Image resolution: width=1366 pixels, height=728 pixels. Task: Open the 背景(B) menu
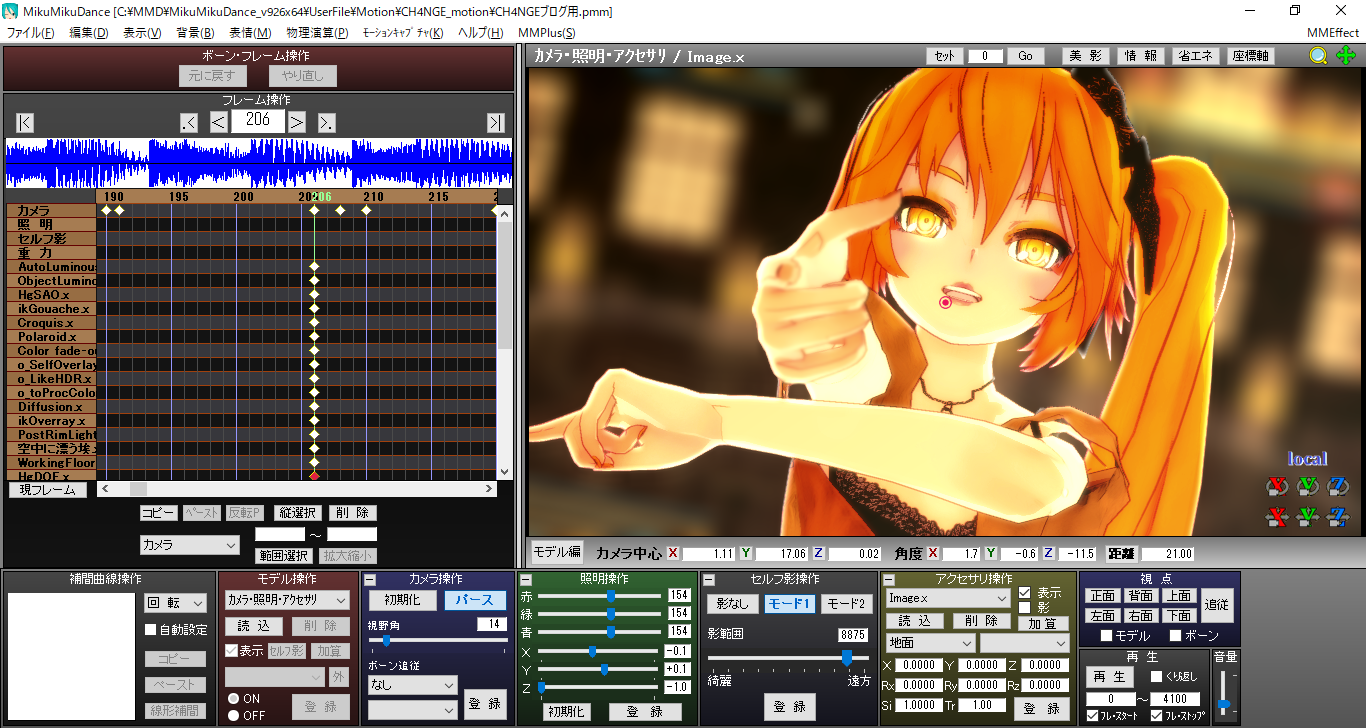point(195,33)
